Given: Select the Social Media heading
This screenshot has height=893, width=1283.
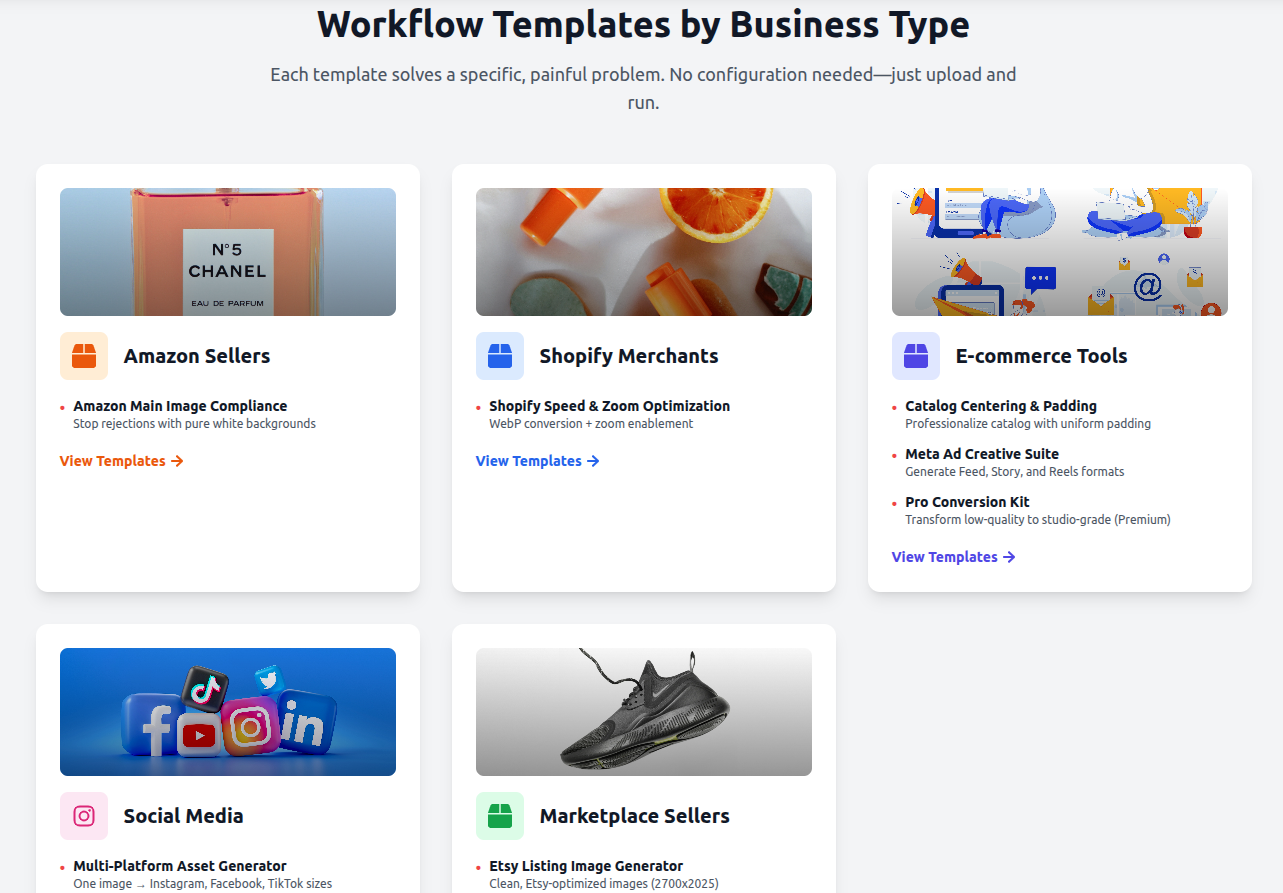Looking at the screenshot, I should (x=184, y=816).
